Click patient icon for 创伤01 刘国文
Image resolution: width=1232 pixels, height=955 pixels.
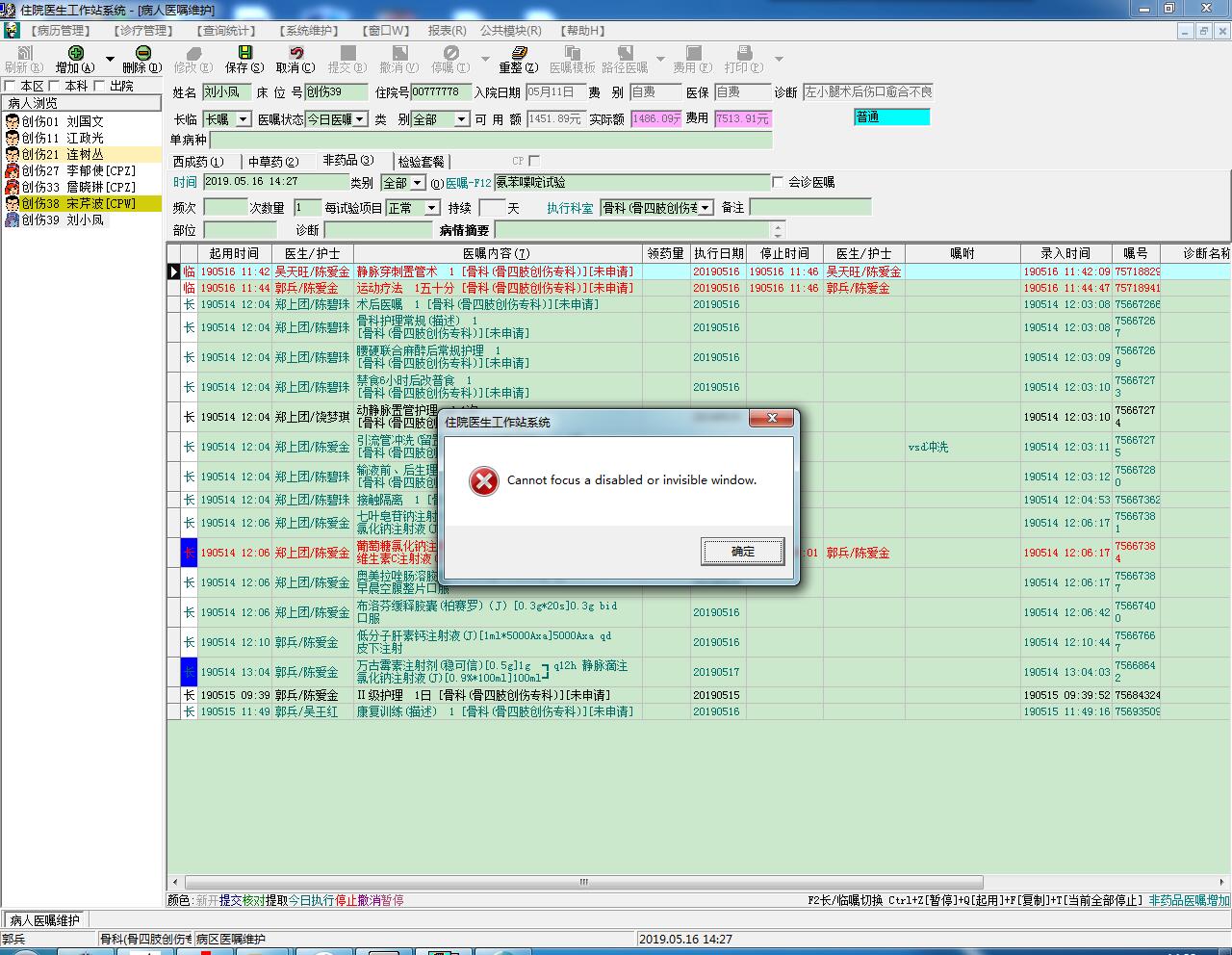click(13, 121)
